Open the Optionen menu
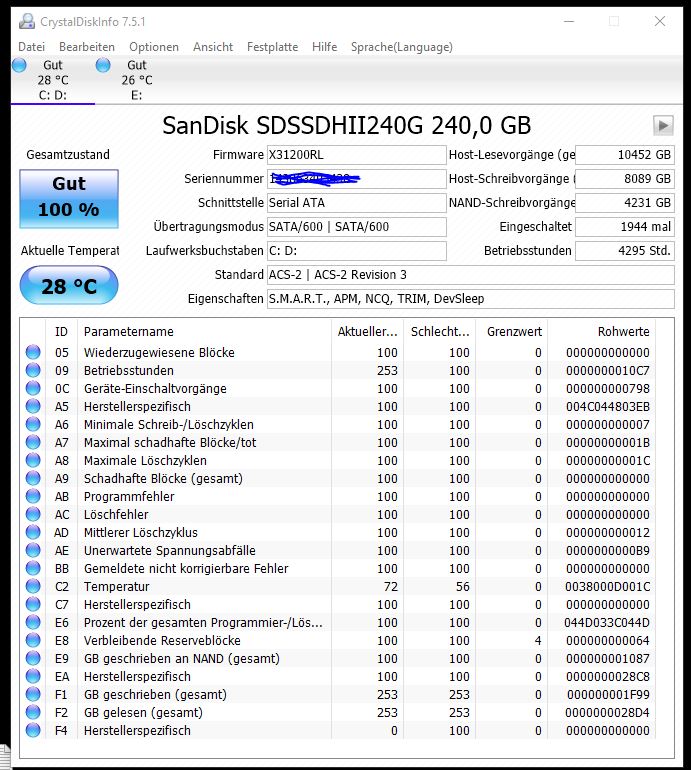Screen dimensions: 691x770 [154, 47]
